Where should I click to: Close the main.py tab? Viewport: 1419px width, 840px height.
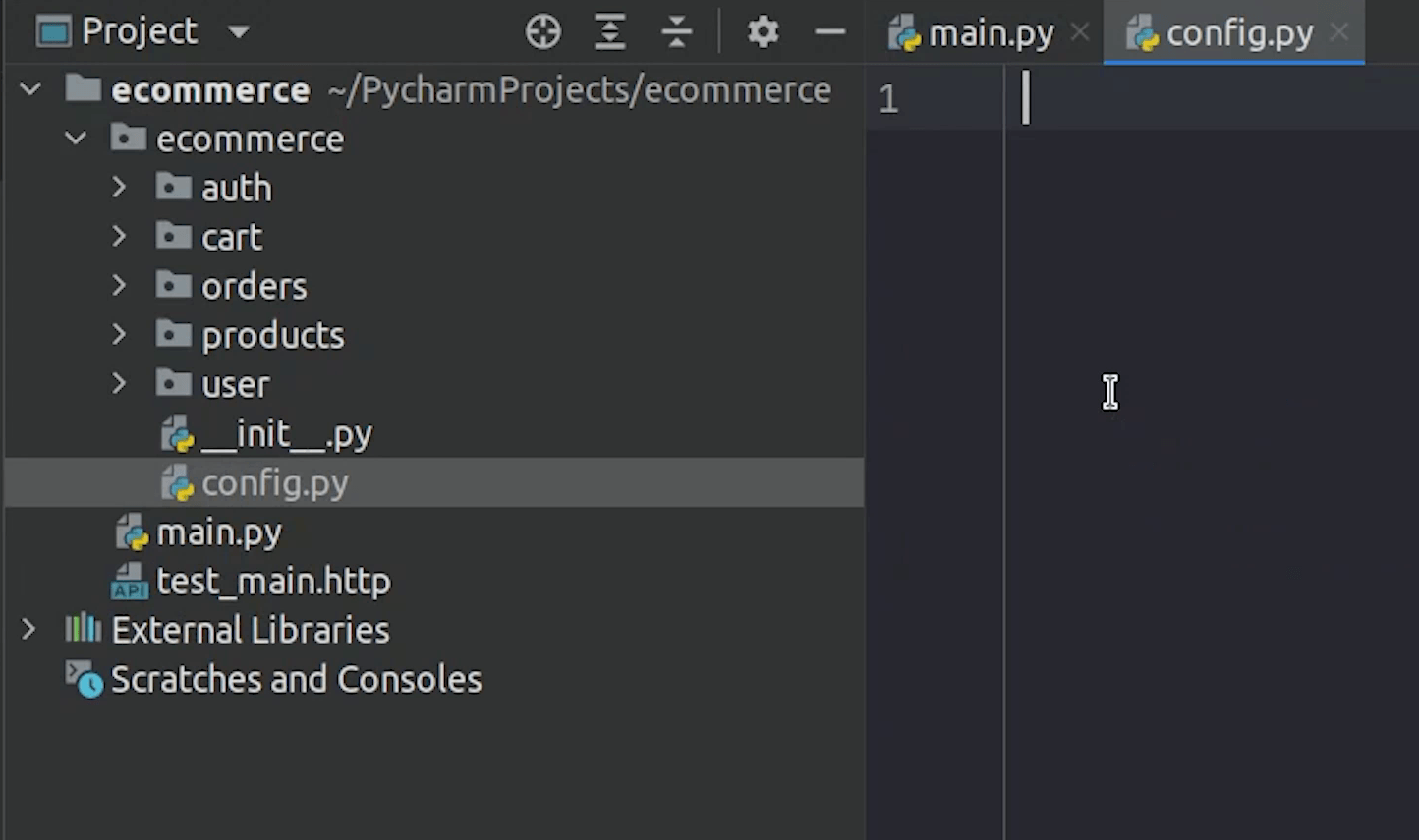pos(1080,32)
